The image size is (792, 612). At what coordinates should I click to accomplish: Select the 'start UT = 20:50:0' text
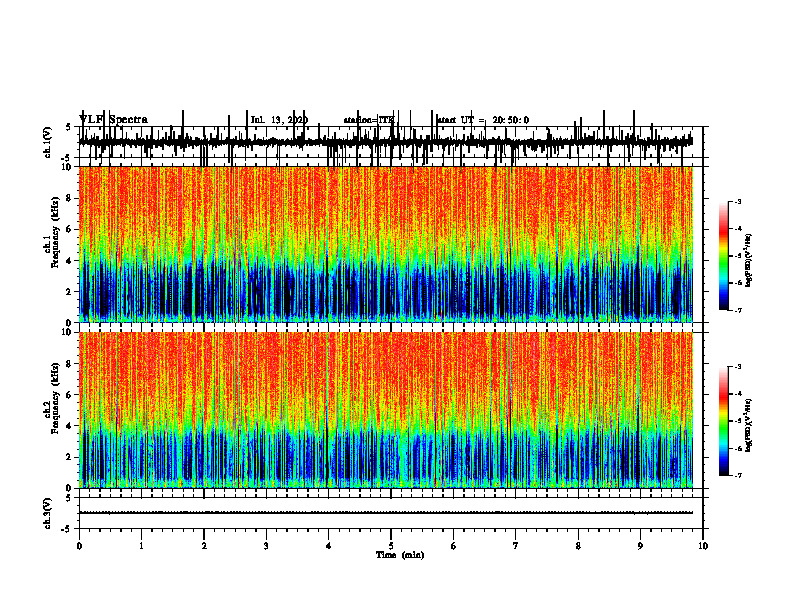pyautogui.click(x=483, y=120)
